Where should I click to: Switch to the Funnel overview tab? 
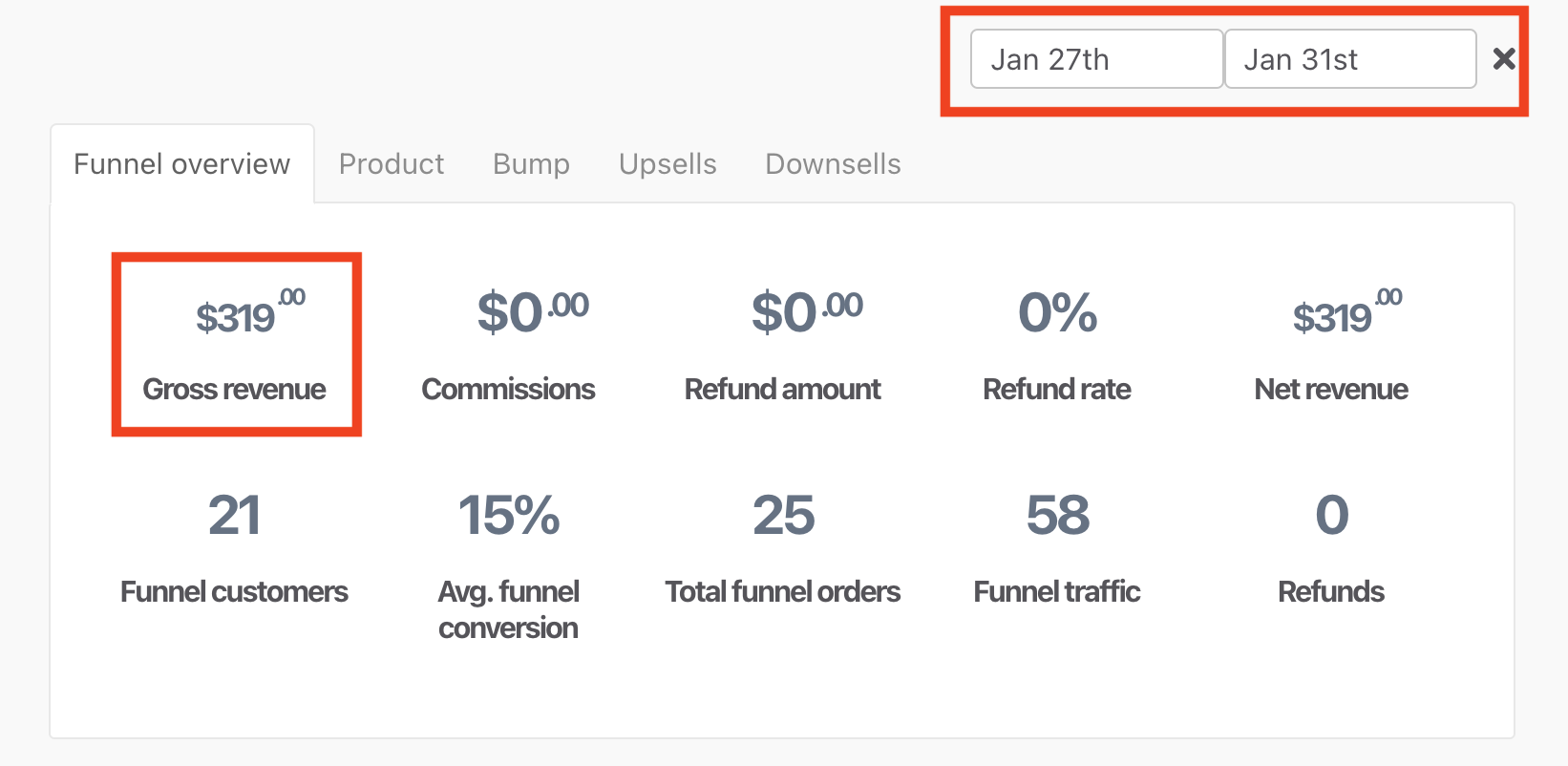tap(181, 164)
